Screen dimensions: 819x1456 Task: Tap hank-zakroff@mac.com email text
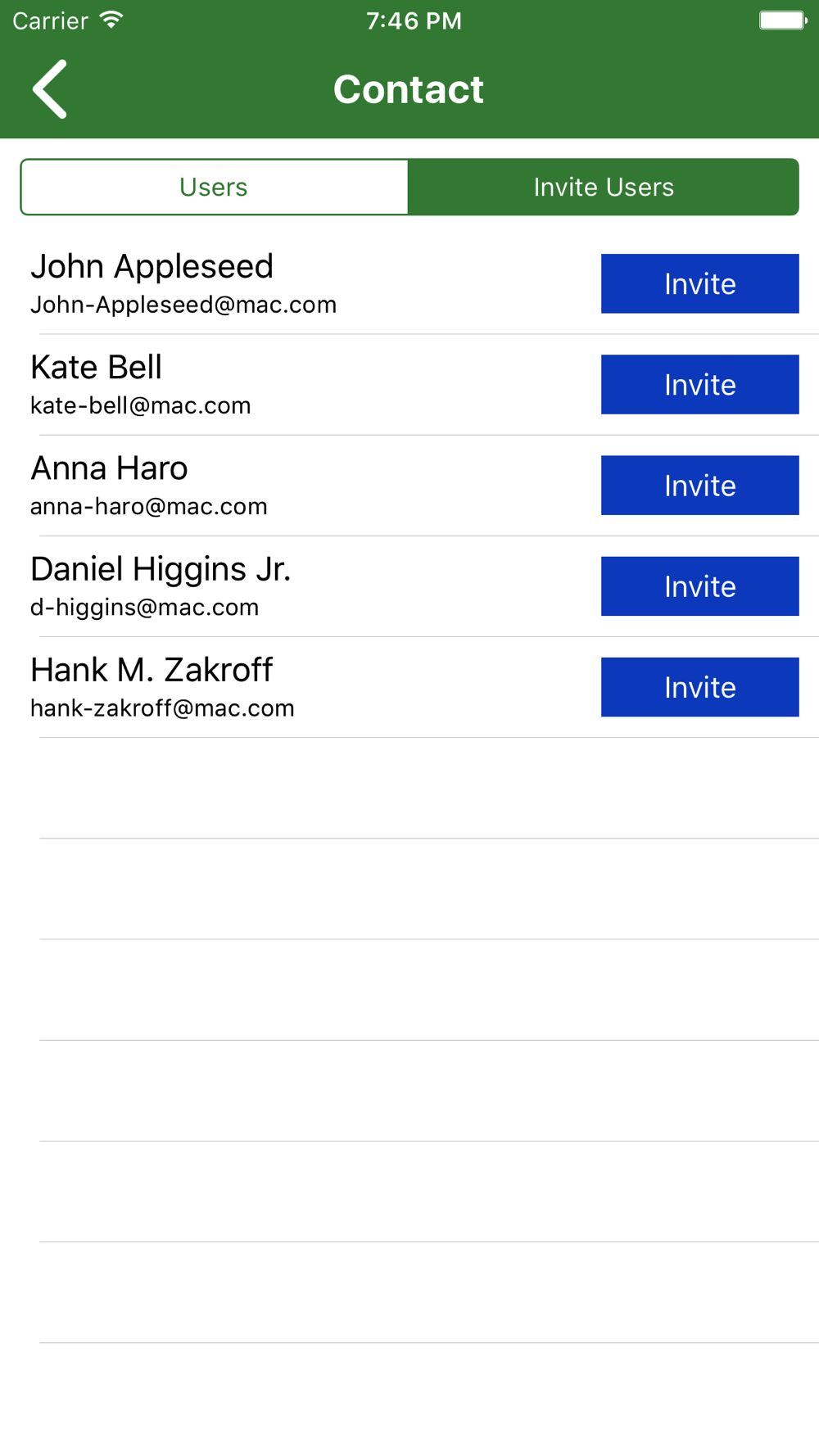(162, 708)
